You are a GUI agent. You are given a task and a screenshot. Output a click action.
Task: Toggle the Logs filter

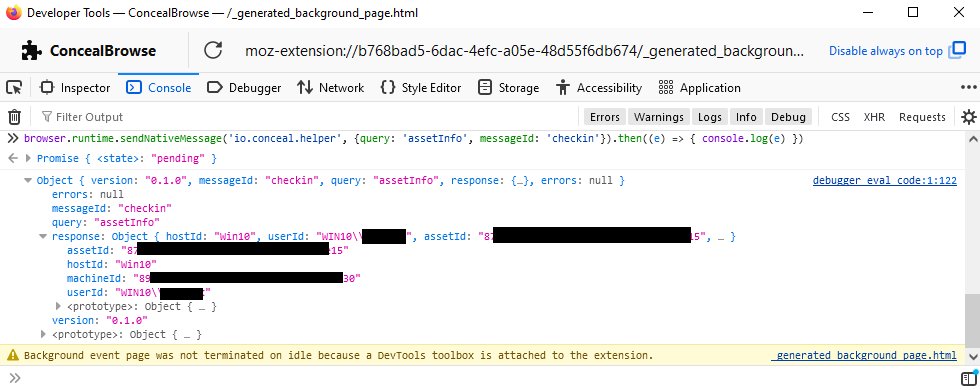pos(709,117)
